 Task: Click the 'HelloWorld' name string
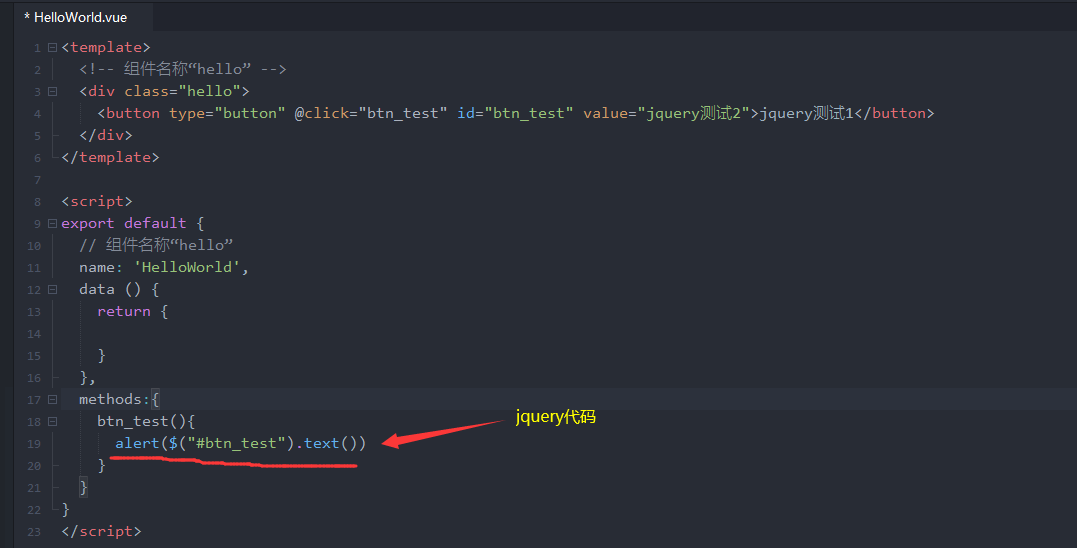[x=186, y=267]
